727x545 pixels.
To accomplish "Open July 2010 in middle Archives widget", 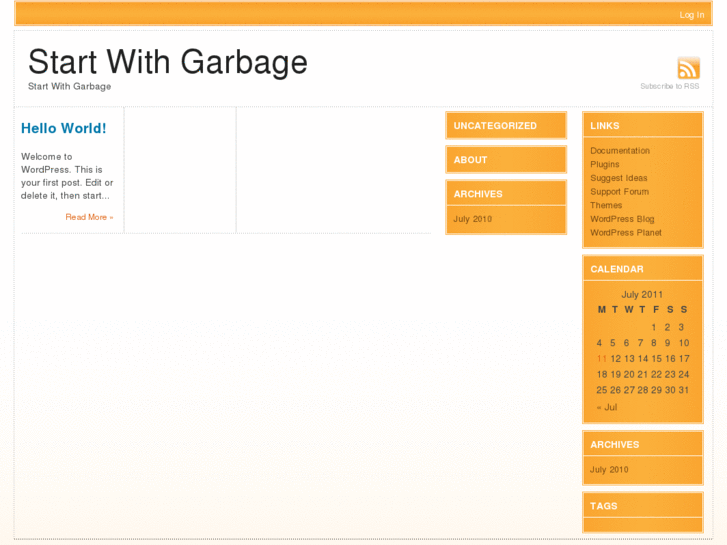I will pos(472,219).
